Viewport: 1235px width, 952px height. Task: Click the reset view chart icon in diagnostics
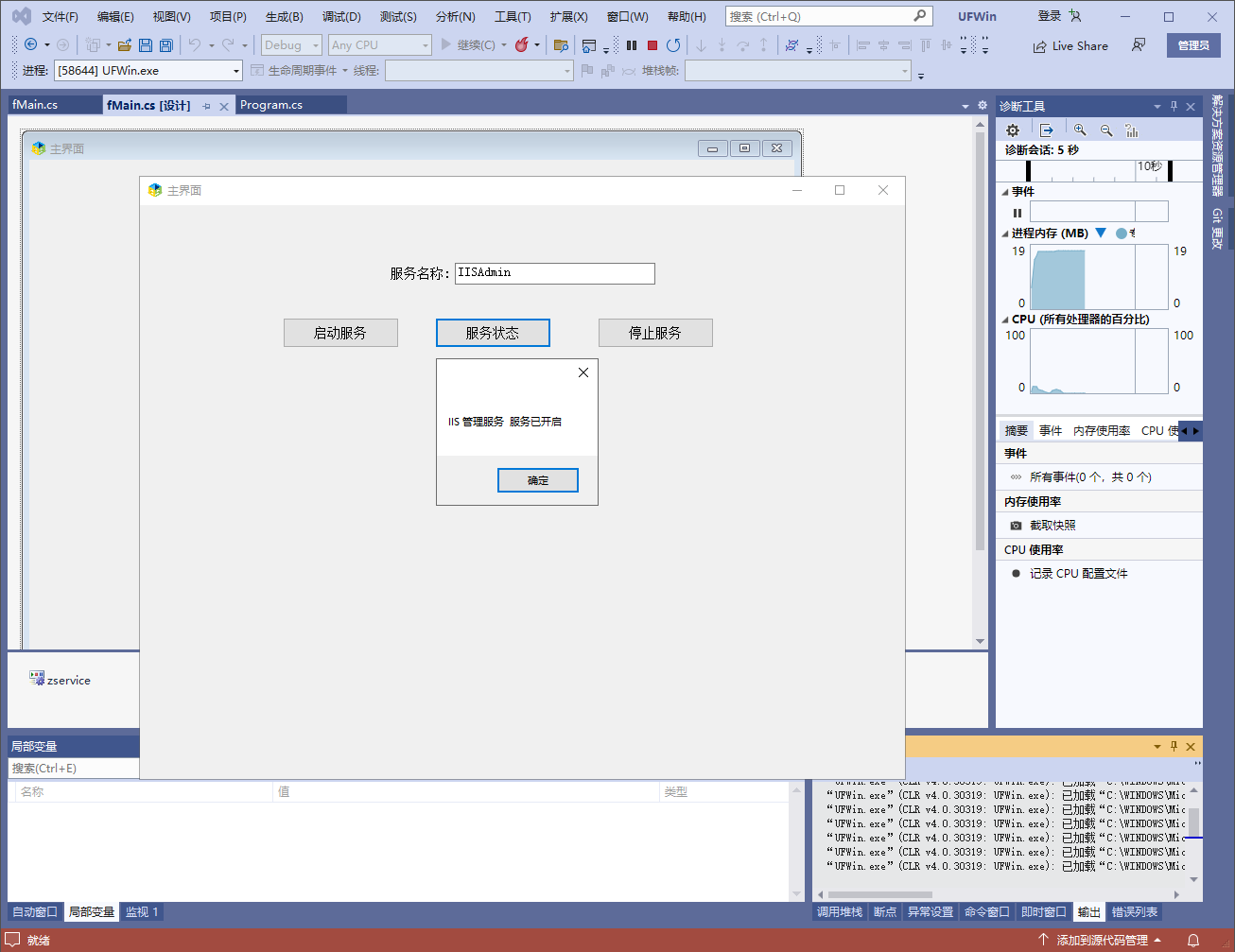pyautogui.click(x=1132, y=130)
